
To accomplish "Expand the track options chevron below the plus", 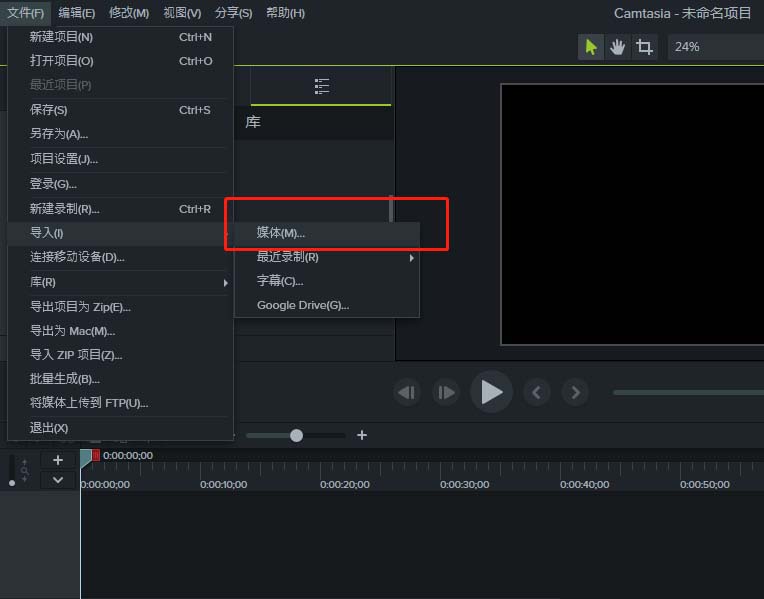I will (x=58, y=480).
